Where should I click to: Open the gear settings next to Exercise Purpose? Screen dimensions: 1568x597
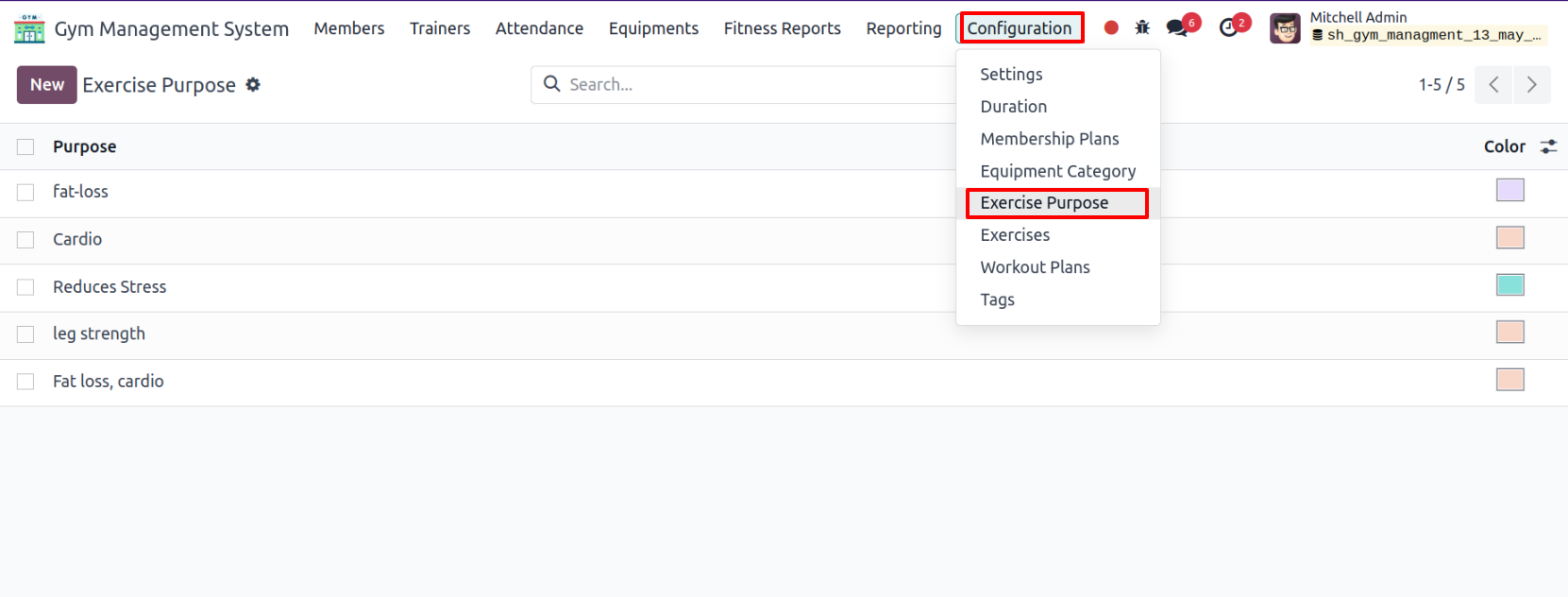click(253, 85)
